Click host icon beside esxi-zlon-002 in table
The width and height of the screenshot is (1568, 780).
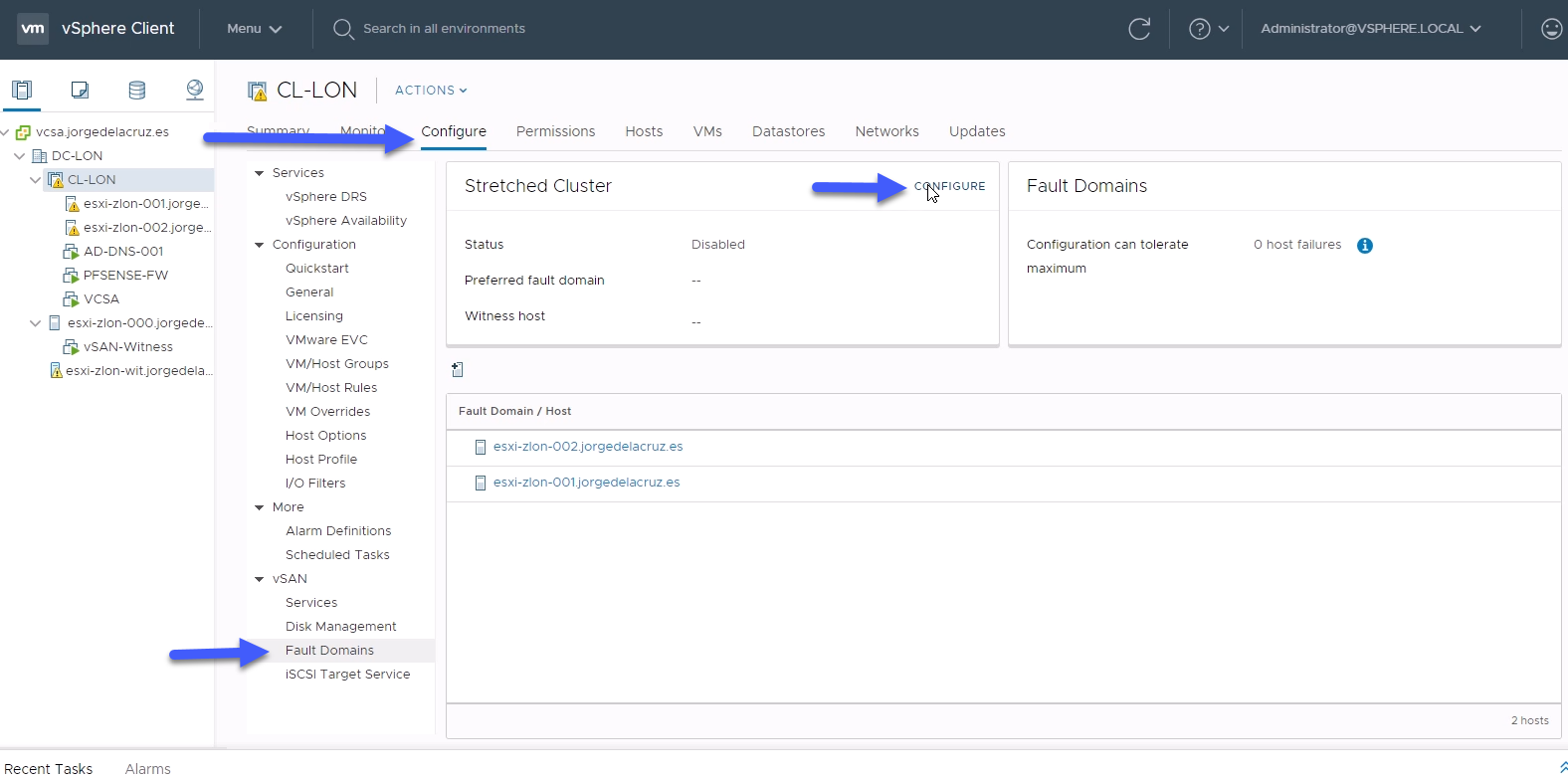pyautogui.click(x=481, y=448)
